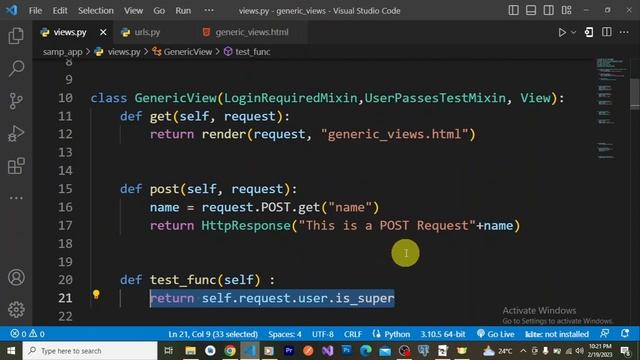This screenshot has width=640, height=360.
Task: Open Customize Layout icon in title bar
Action: 567,10
